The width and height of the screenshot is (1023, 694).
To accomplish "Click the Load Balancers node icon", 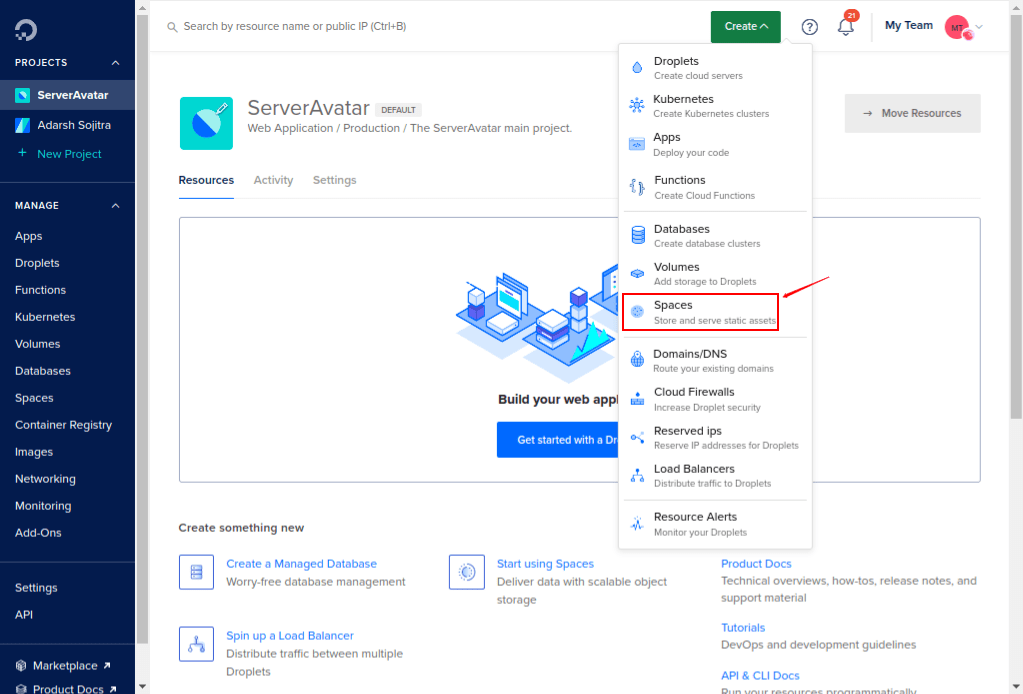I will tap(637, 475).
